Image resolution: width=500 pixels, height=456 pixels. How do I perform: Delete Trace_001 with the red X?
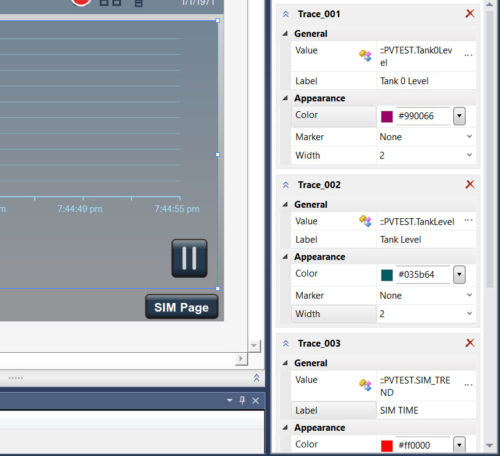point(470,14)
